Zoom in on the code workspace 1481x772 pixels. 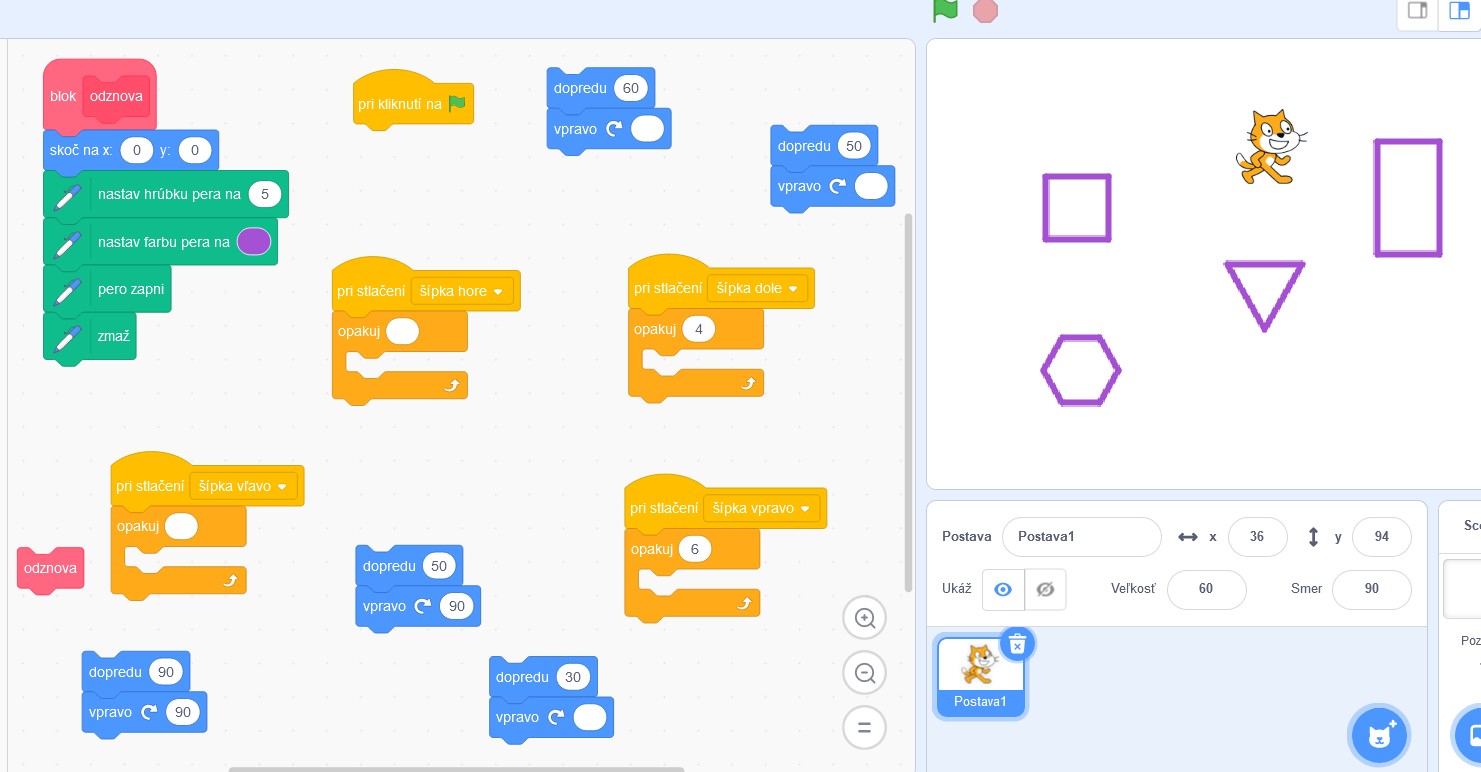pyautogui.click(x=865, y=619)
